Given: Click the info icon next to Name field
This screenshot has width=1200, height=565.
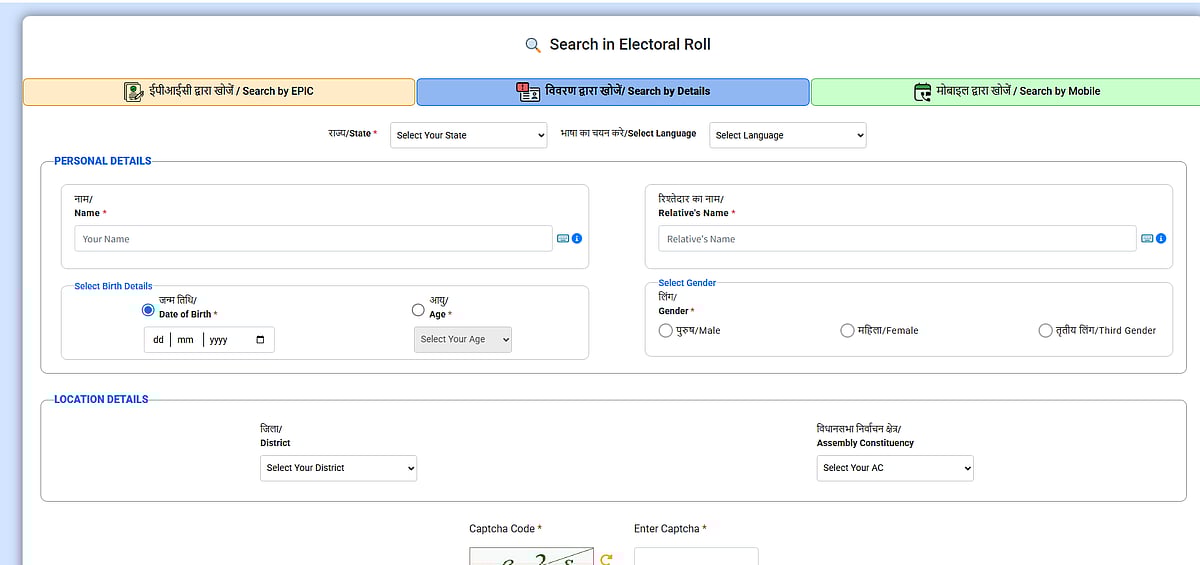Looking at the screenshot, I should click(x=577, y=239).
